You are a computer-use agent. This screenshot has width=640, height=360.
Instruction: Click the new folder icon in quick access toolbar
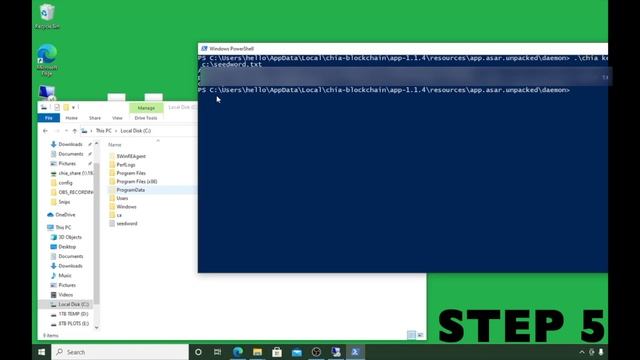(66, 107)
